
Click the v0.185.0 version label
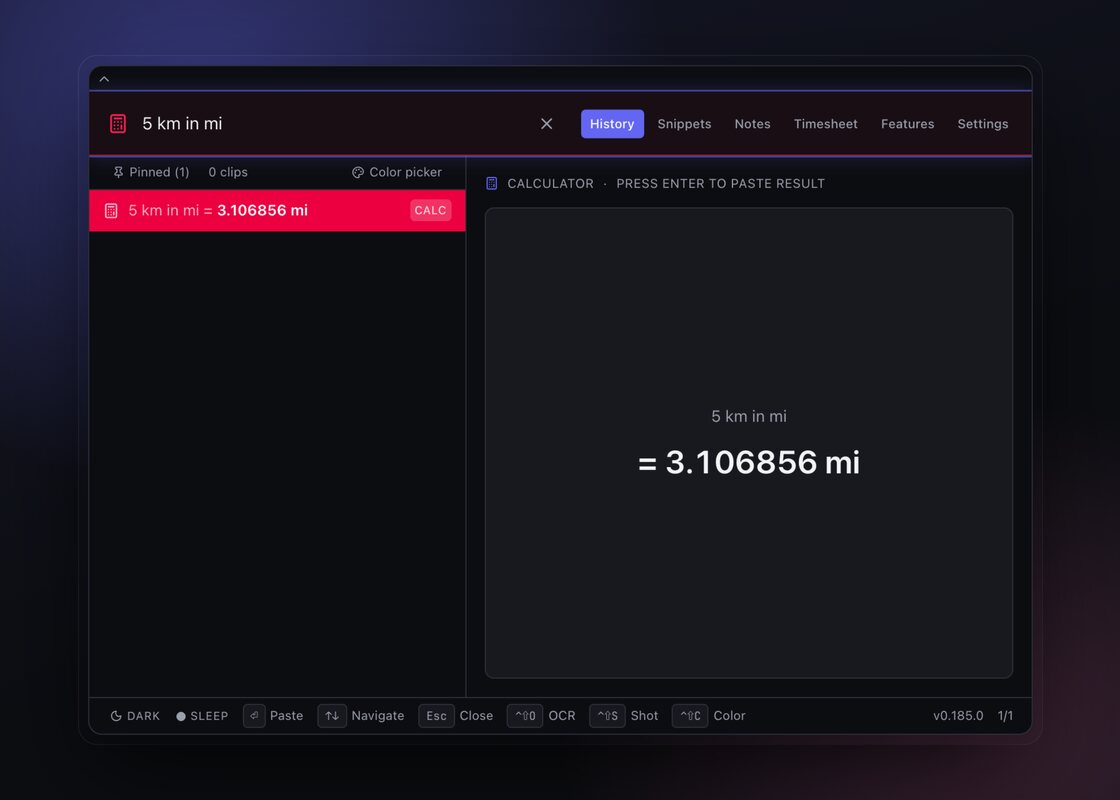958,716
